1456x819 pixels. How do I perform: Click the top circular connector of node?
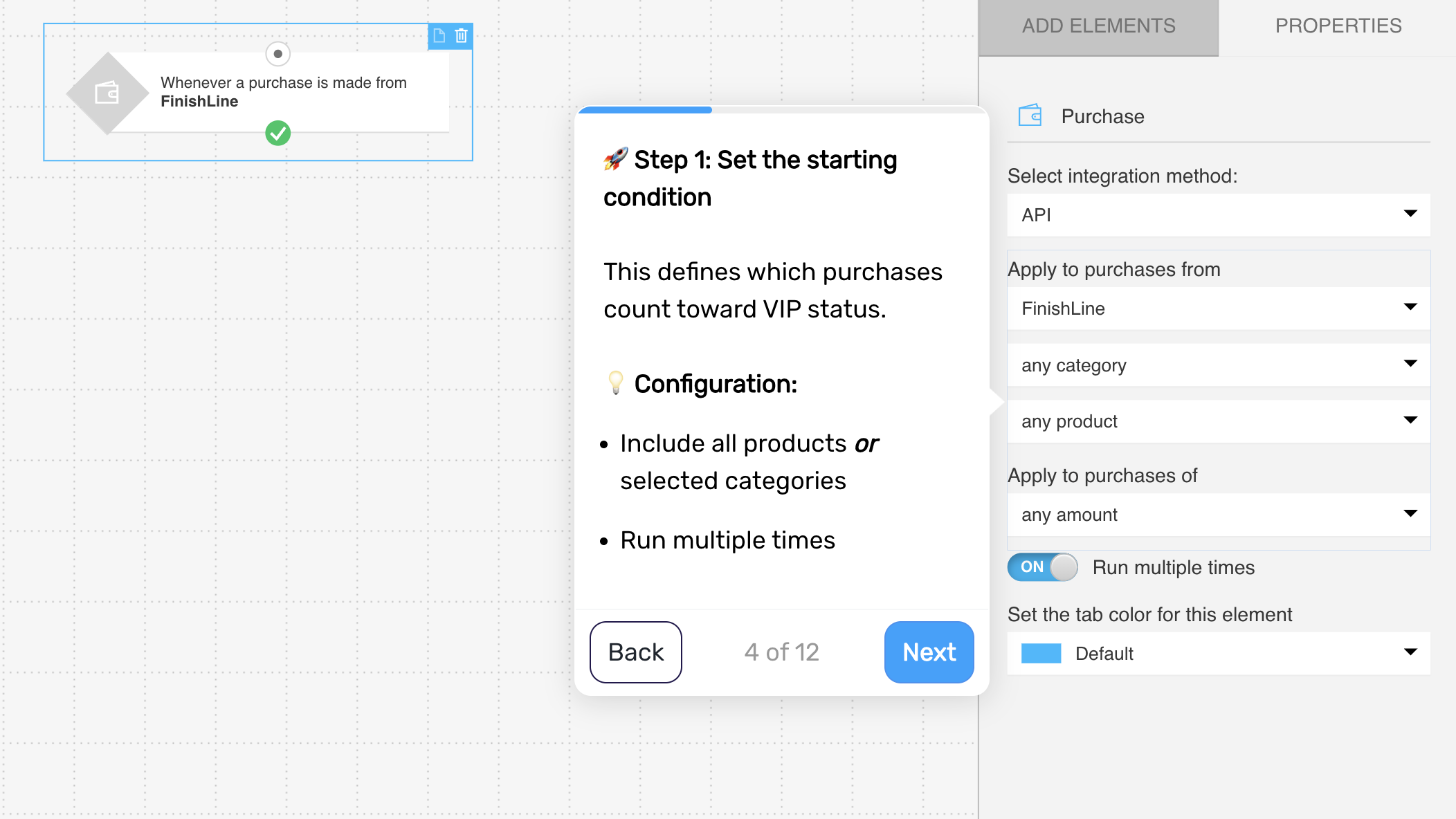[x=277, y=53]
